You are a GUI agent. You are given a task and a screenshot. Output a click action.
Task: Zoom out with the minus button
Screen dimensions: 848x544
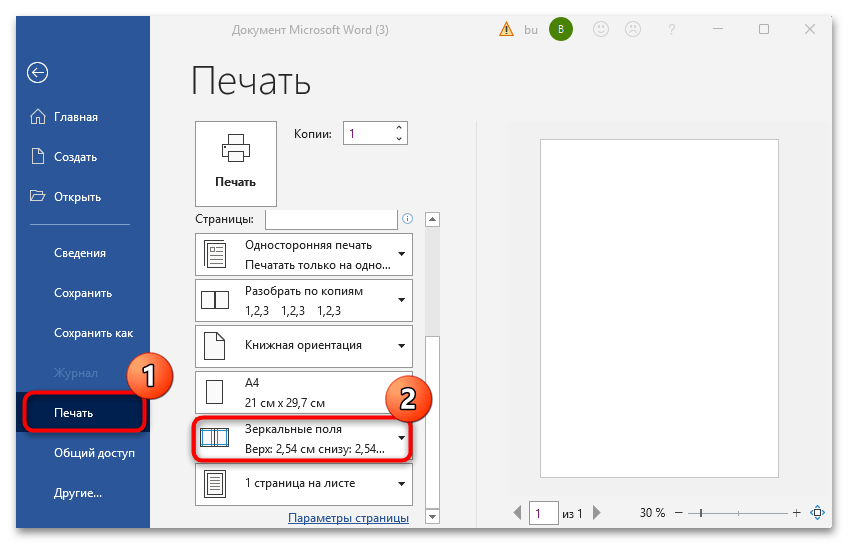click(679, 513)
